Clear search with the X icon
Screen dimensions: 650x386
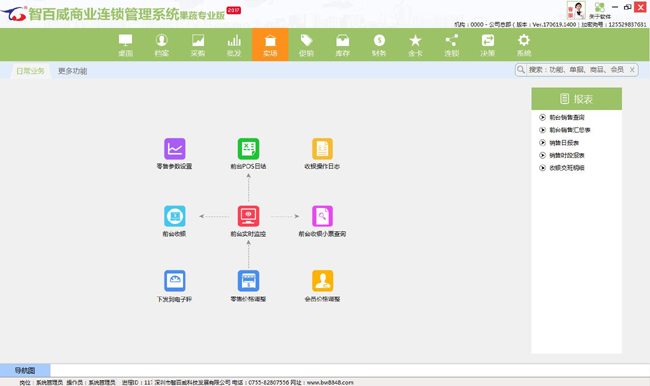[632, 70]
